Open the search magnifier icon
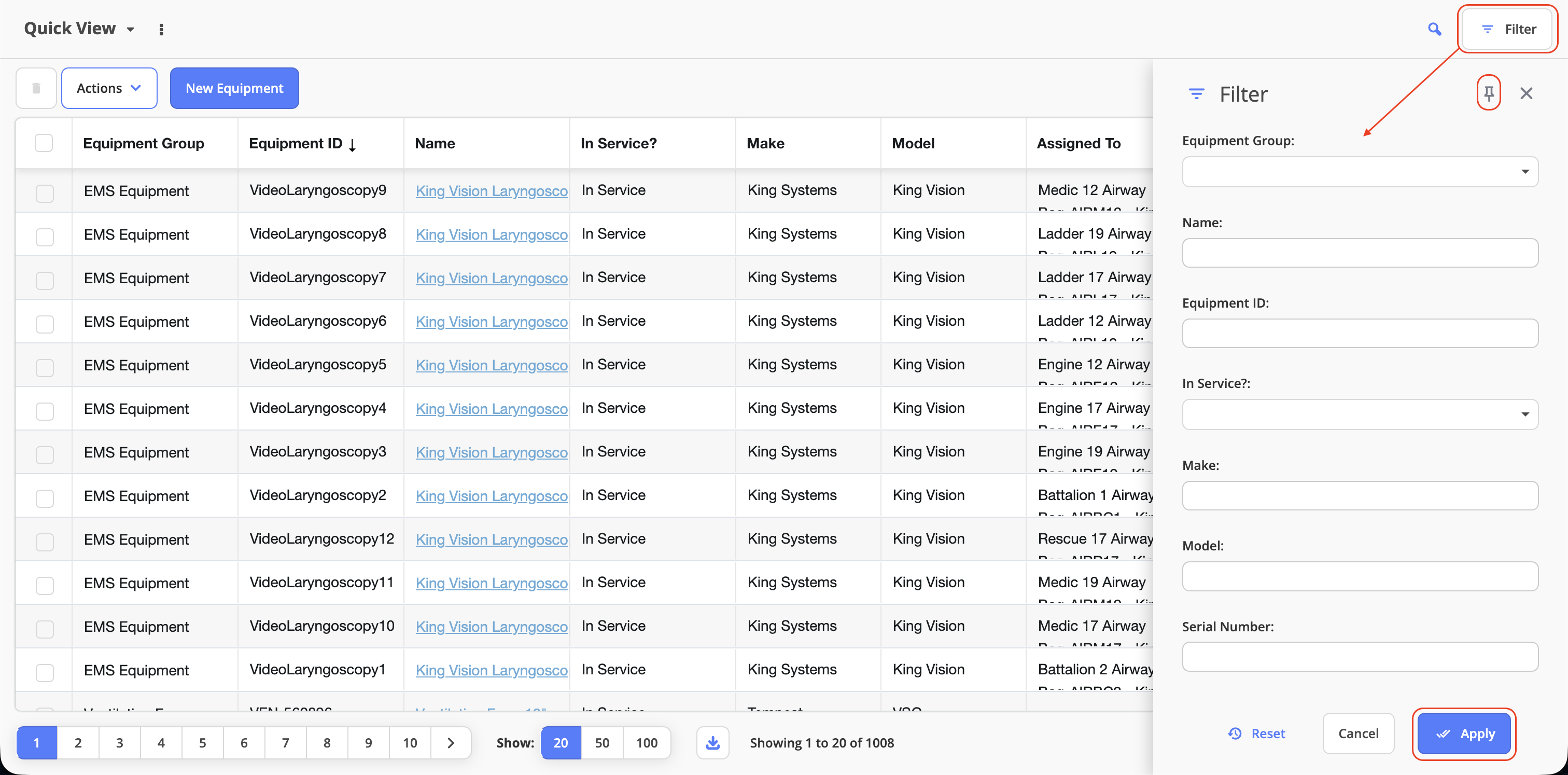This screenshot has height=775, width=1568. point(1434,29)
